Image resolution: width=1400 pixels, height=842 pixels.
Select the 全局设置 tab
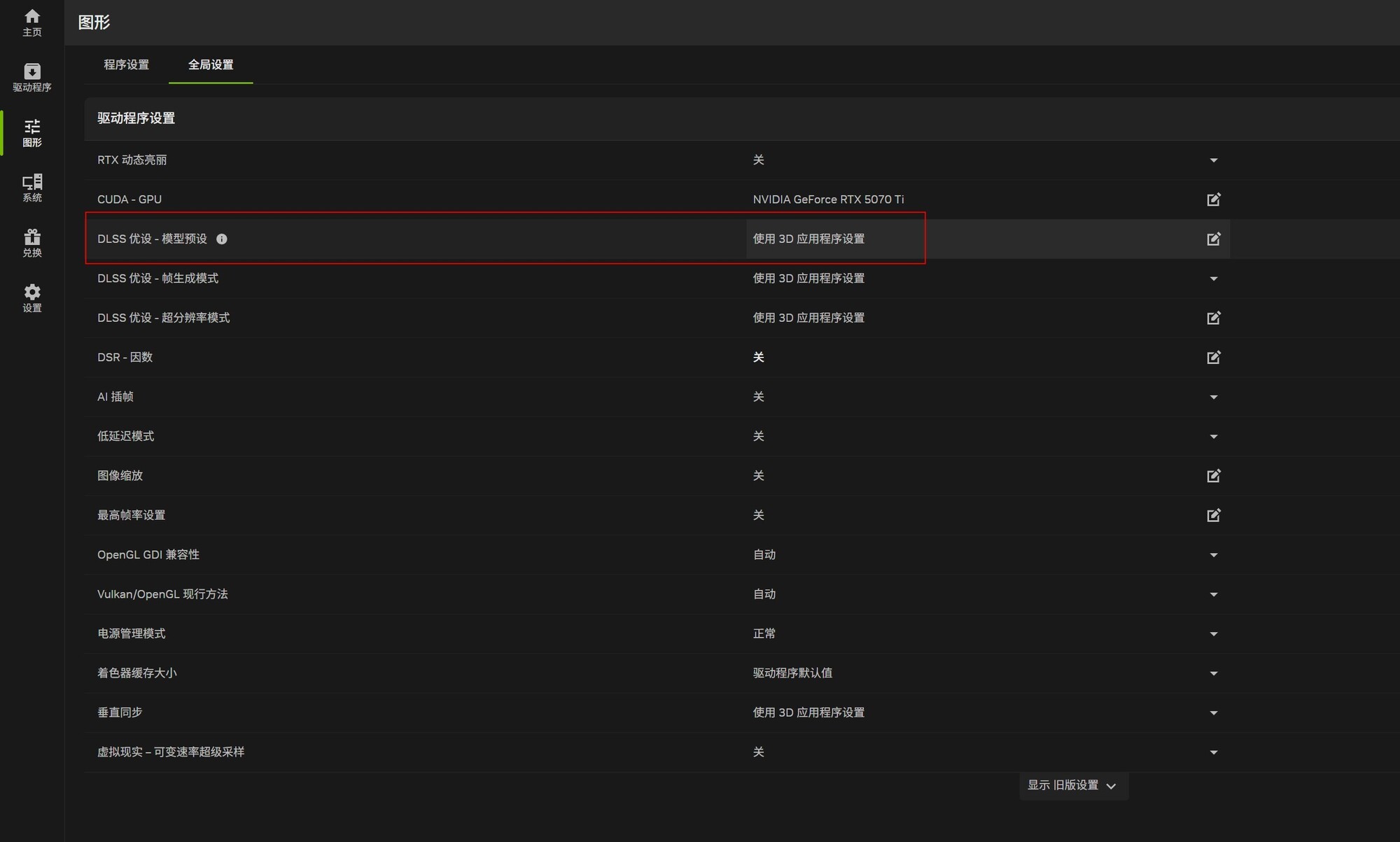[211, 65]
